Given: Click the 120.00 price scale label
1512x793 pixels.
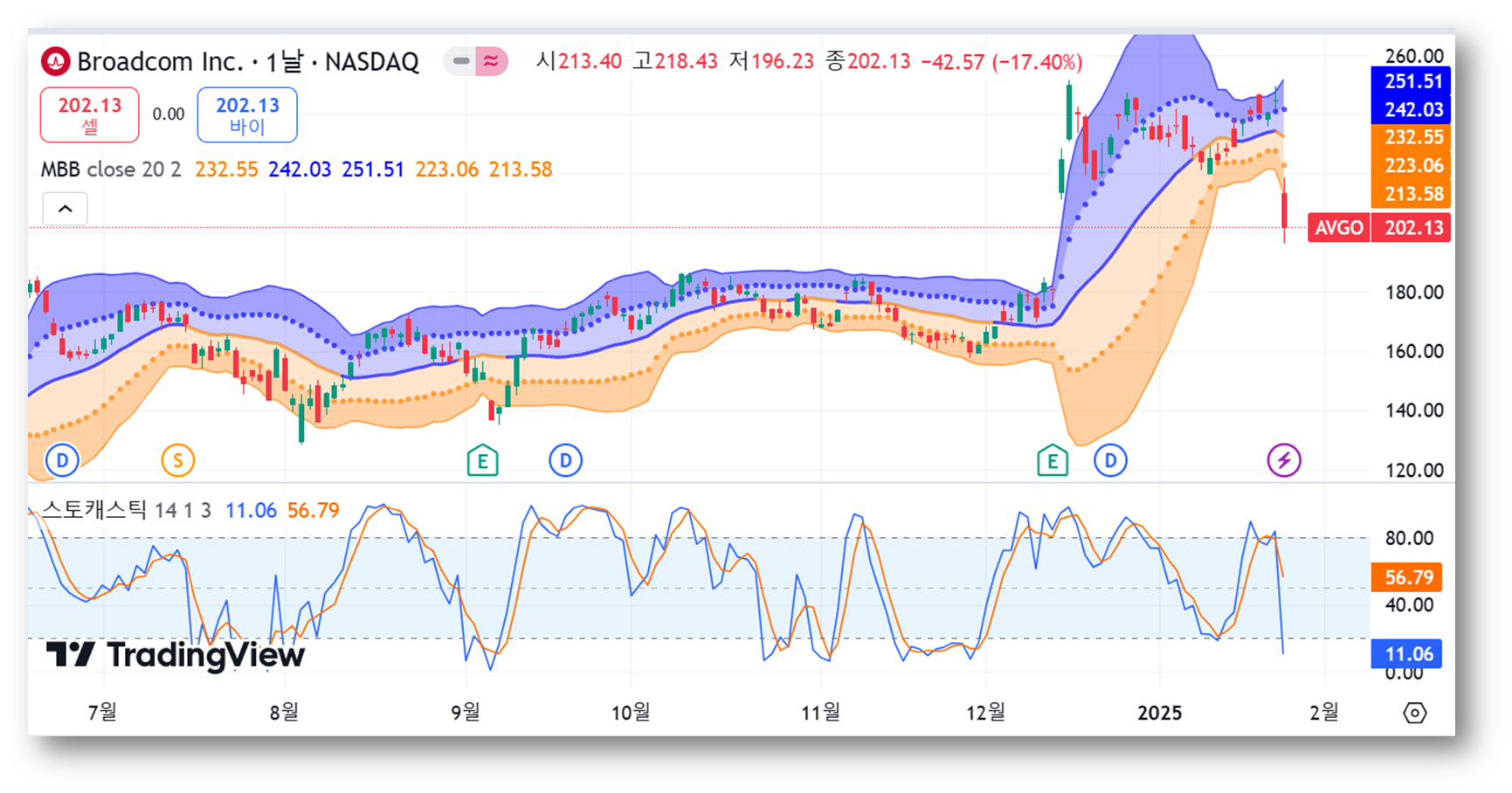Looking at the screenshot, I should 1414,470.
